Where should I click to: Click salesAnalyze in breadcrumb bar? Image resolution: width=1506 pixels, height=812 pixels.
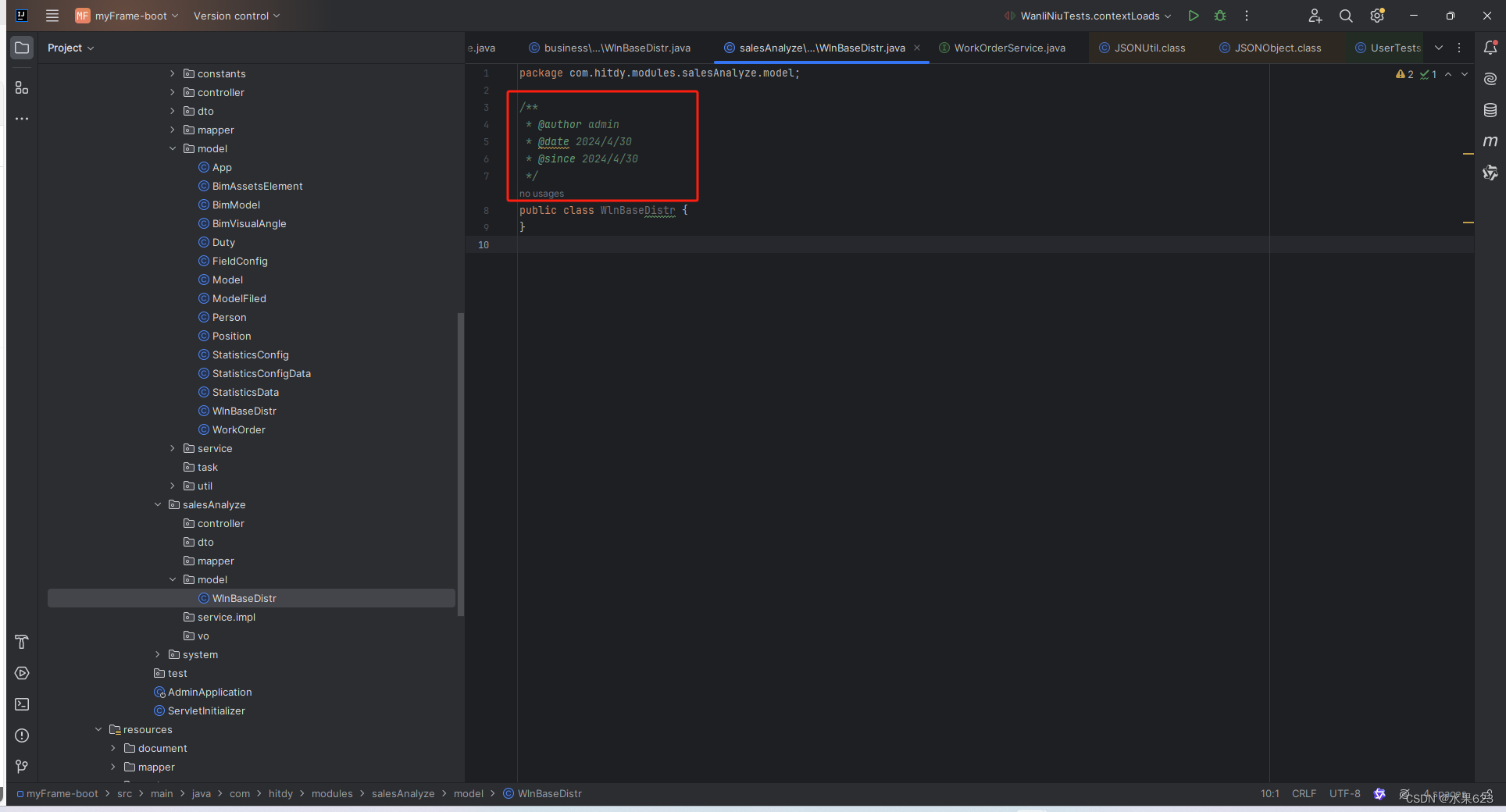[x=403, y=793]
